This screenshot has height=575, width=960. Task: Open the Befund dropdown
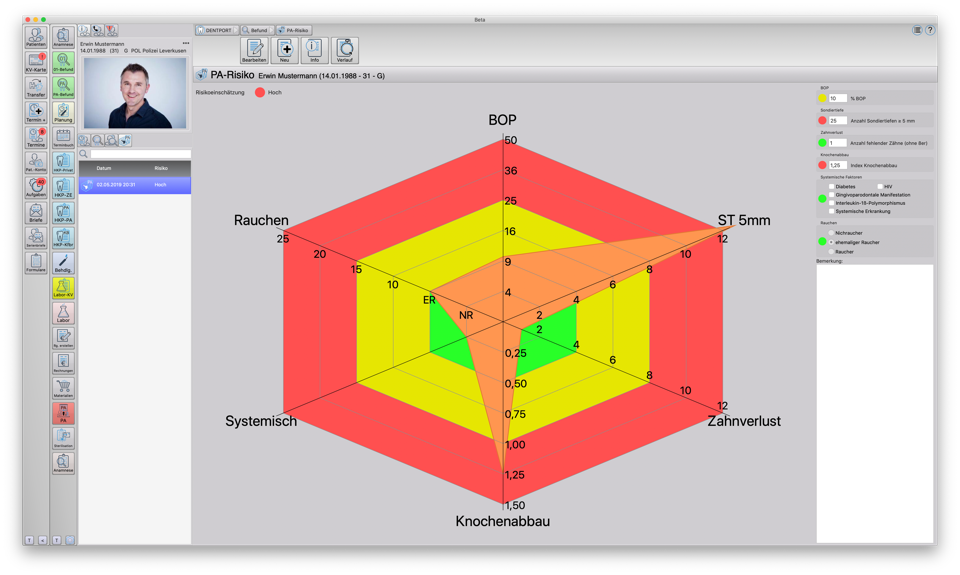[x=257, y=30]
